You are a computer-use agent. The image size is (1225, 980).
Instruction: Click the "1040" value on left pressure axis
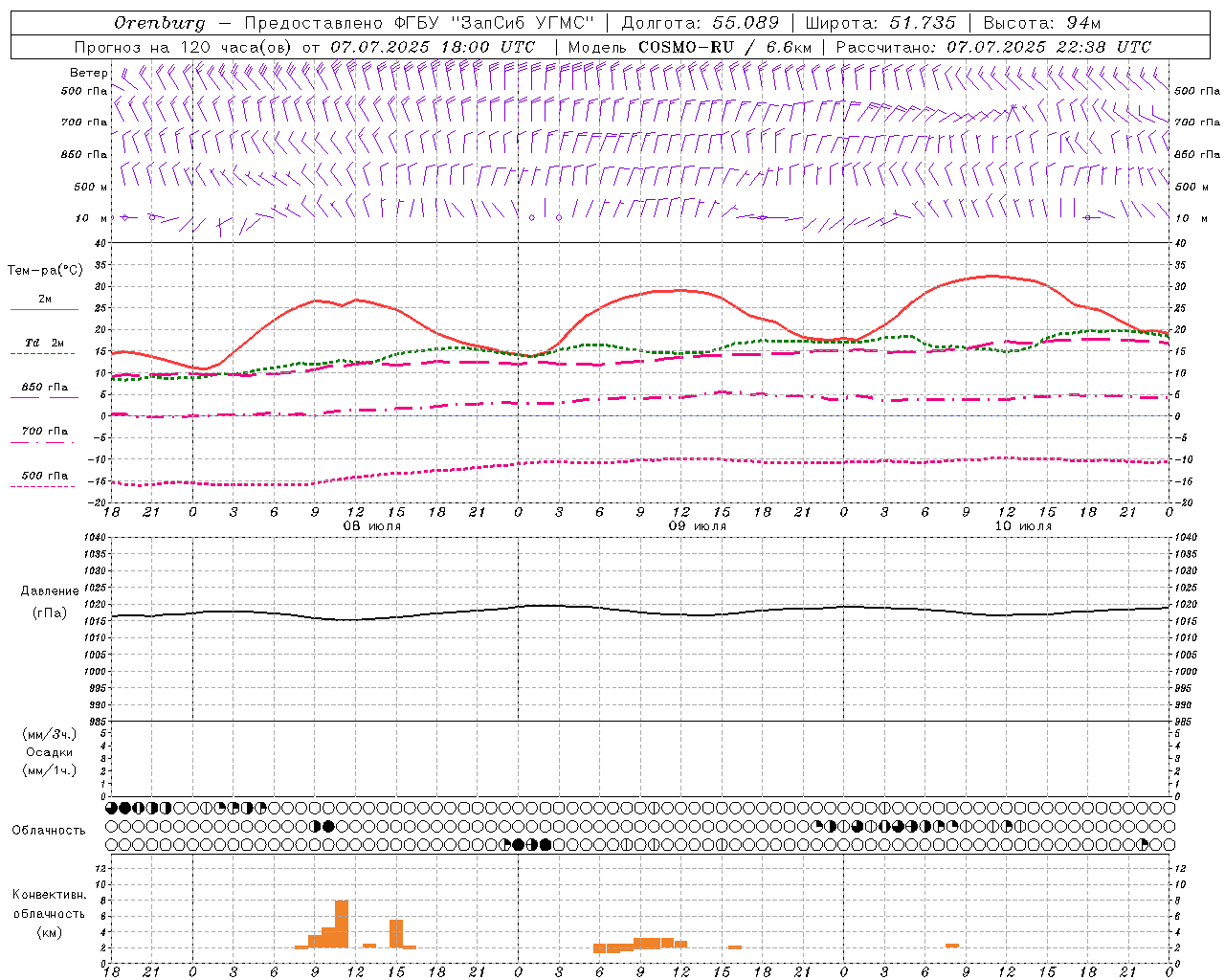pos(94,537)
